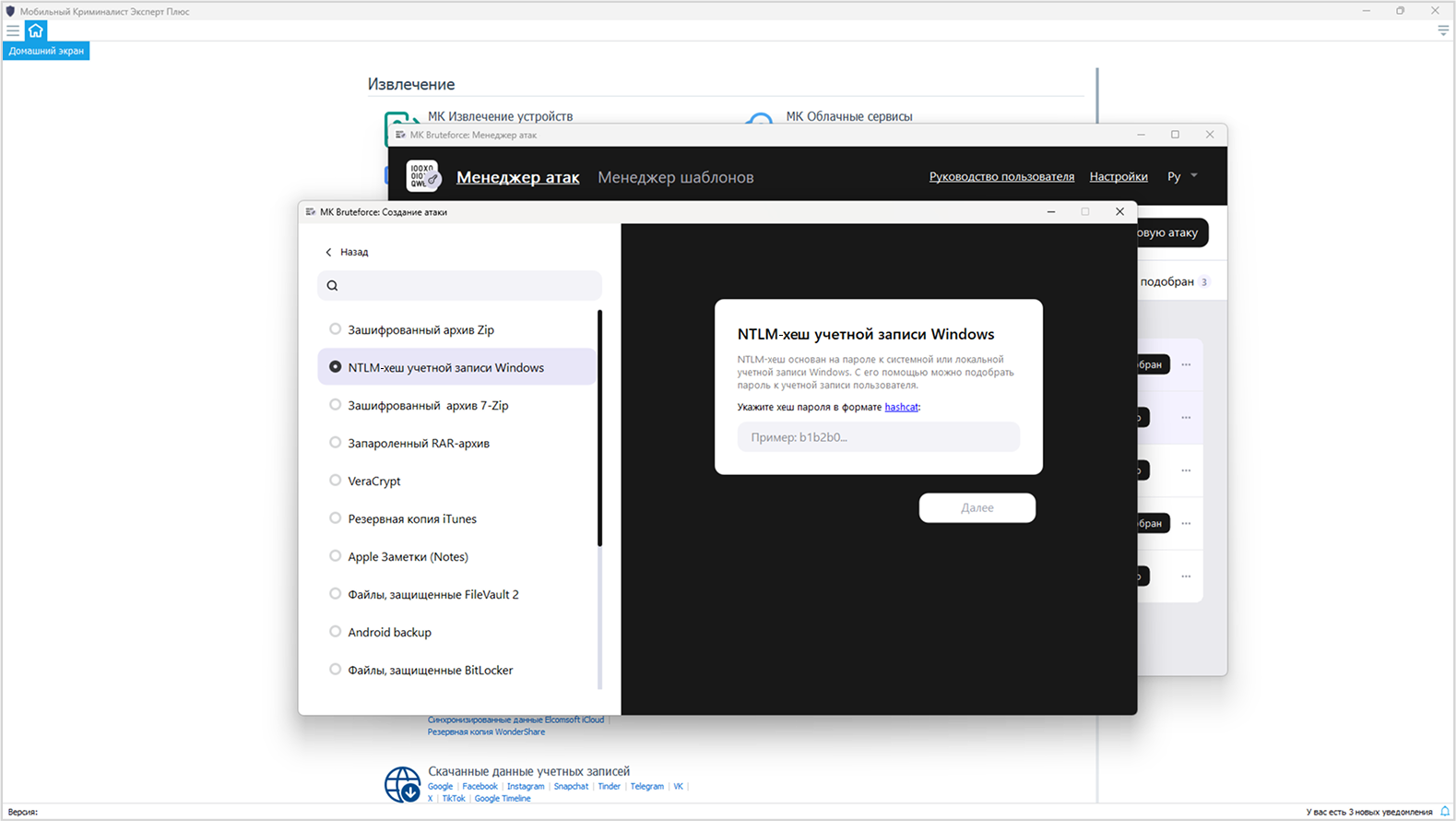The image size is (1456, 821).
Task: Select Резервная копия iTunes option
Action: (x=456, y=518)
